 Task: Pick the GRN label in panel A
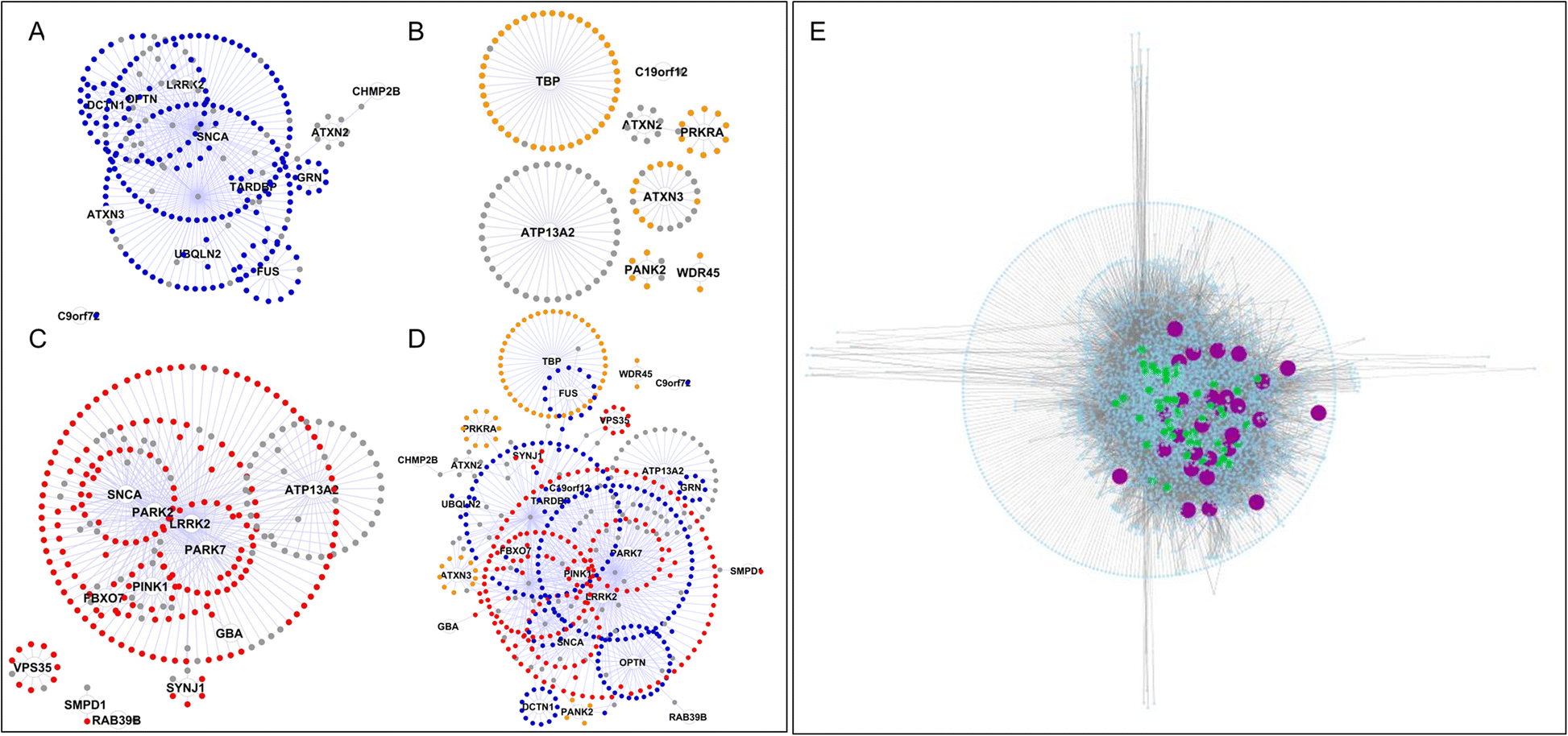point(309,178)
